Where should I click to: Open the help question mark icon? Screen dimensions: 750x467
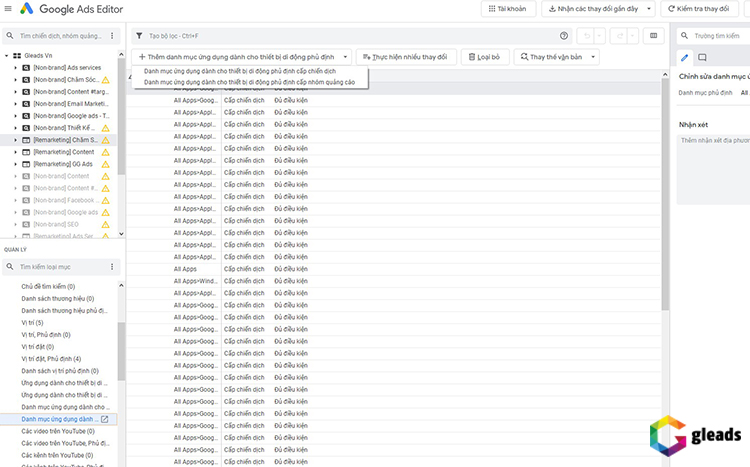564,35
